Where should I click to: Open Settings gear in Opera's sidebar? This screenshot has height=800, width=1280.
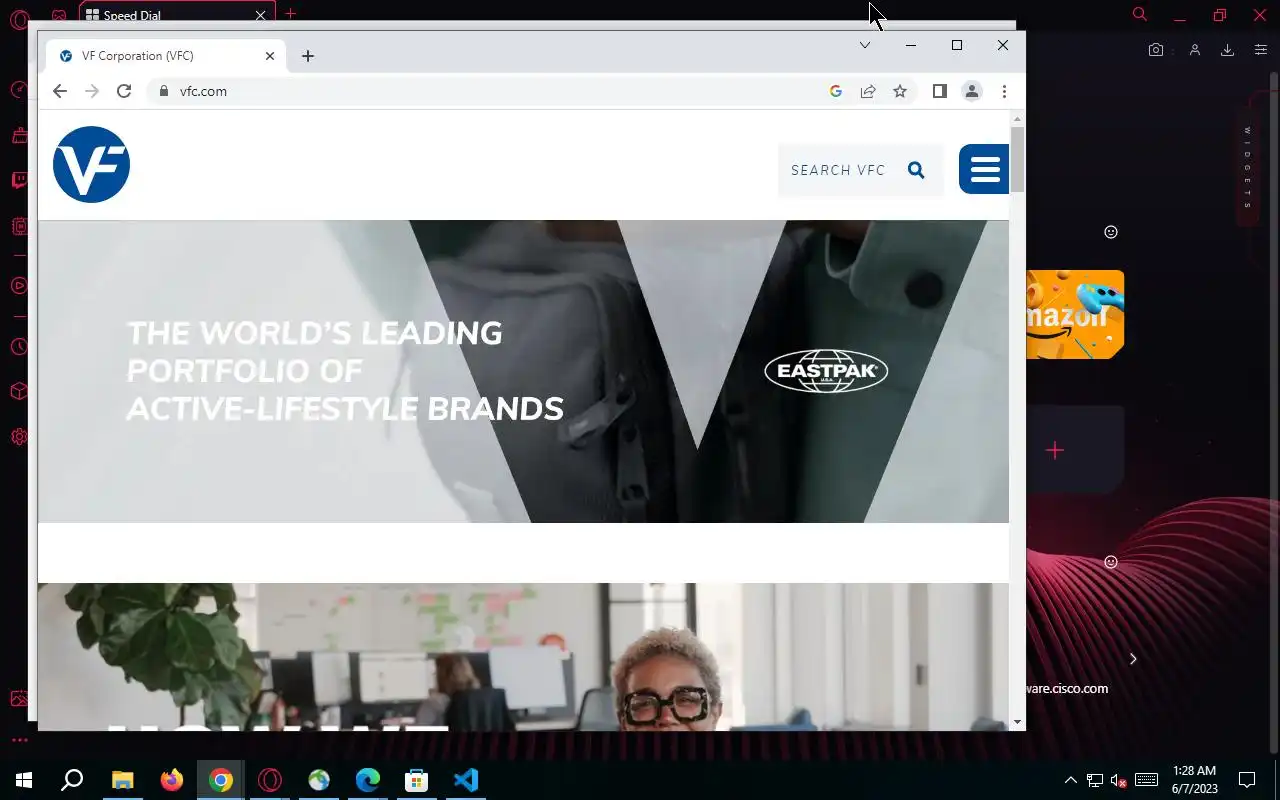click(19, 437)
